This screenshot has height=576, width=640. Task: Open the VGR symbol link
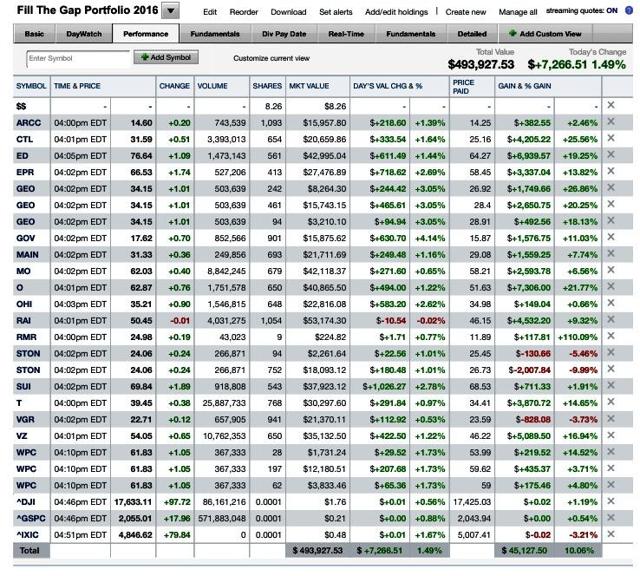[25, 420]
